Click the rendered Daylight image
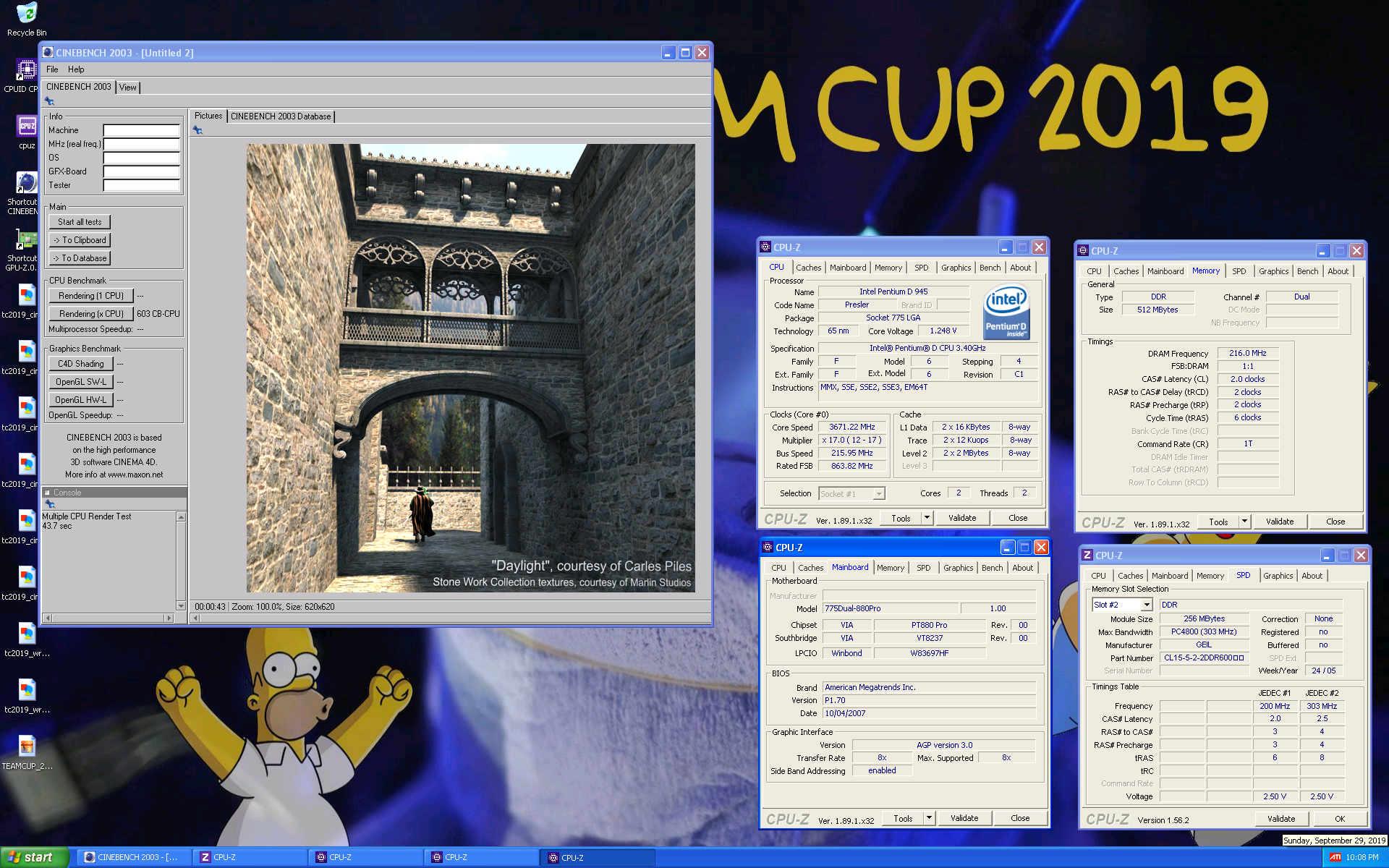This screenshot has height=868, width=1389. [471, 368]
